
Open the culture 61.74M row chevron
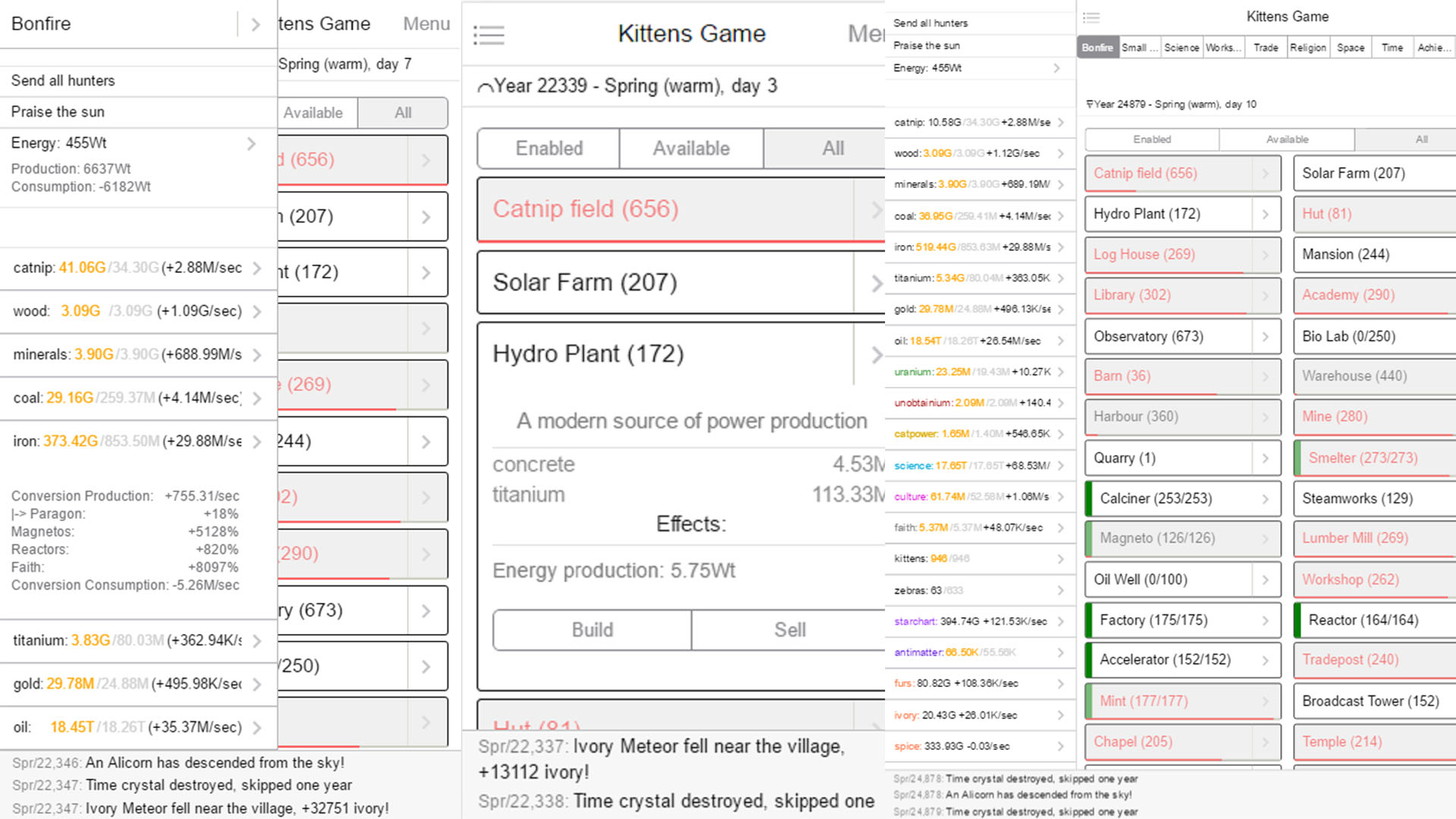tap(1061, 497)
